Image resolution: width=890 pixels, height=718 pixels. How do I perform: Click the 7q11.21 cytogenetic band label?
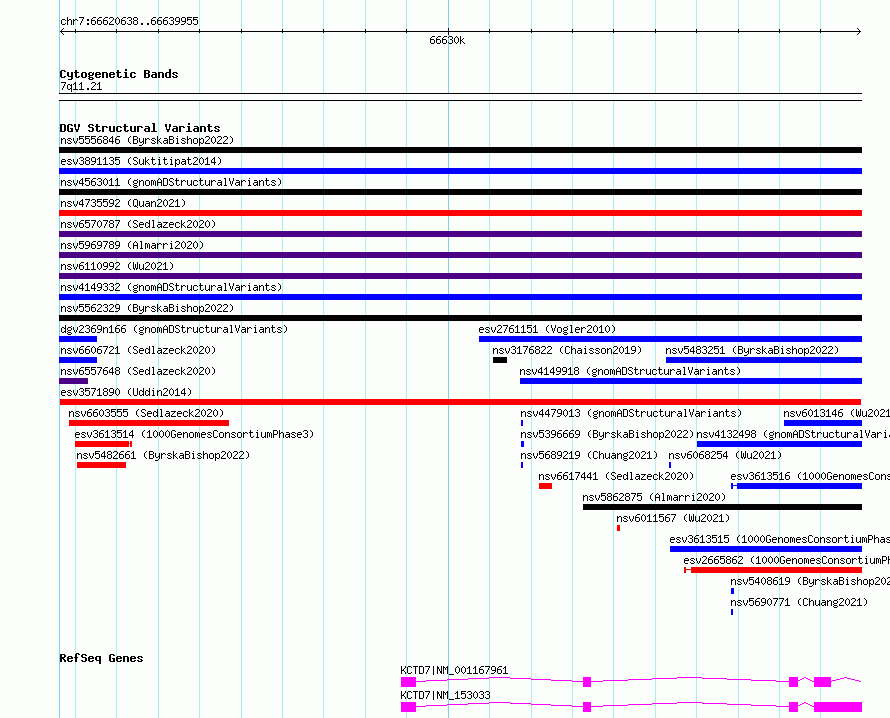pos(81,86)
